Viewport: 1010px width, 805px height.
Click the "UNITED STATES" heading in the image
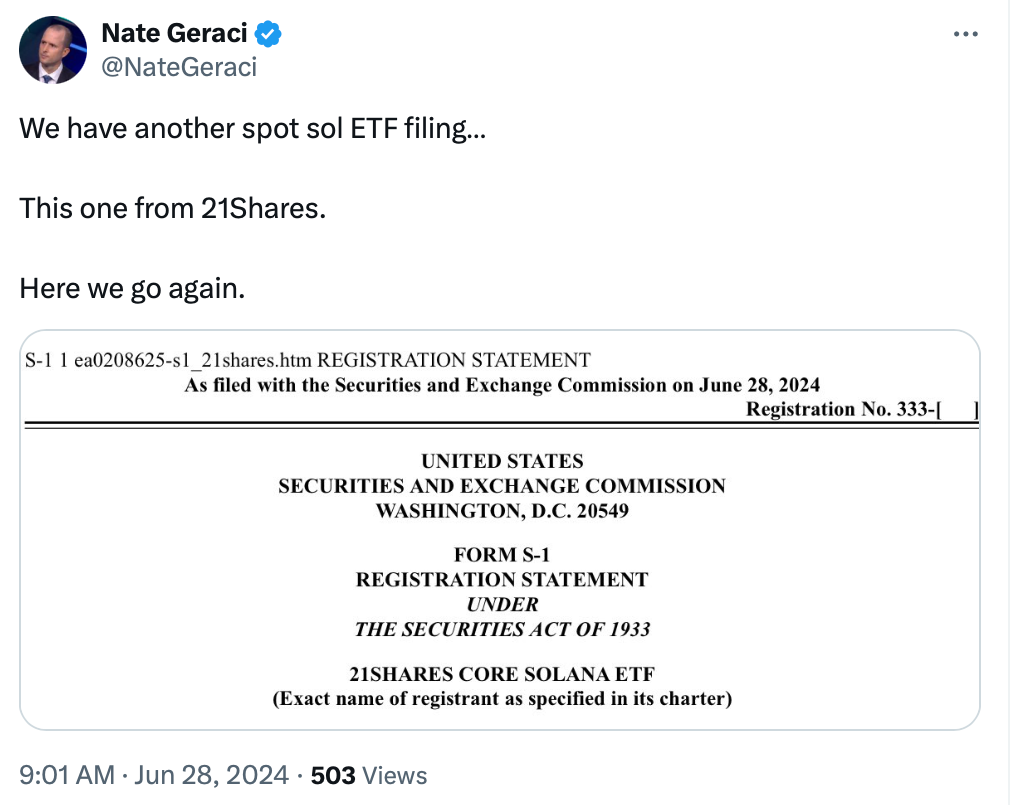(x=502, y=461)
